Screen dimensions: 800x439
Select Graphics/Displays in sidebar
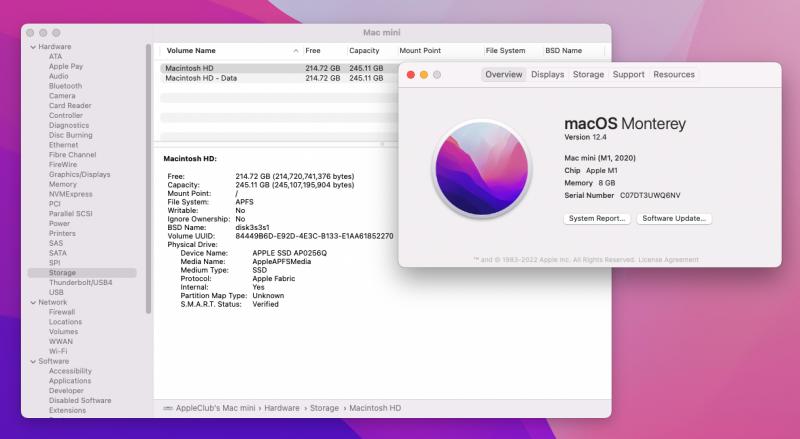(80, 175)
